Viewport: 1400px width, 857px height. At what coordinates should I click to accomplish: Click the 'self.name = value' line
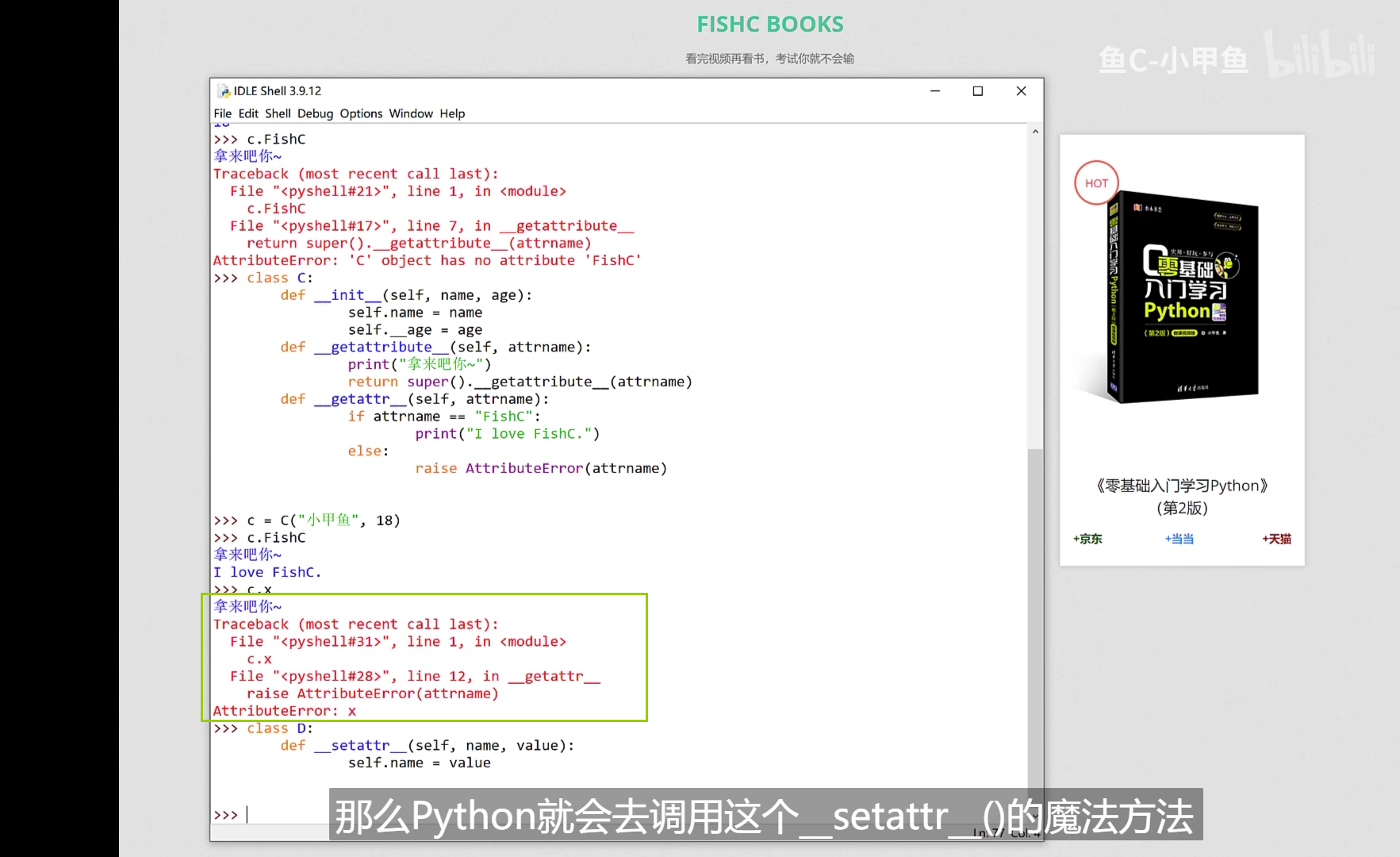420,763
